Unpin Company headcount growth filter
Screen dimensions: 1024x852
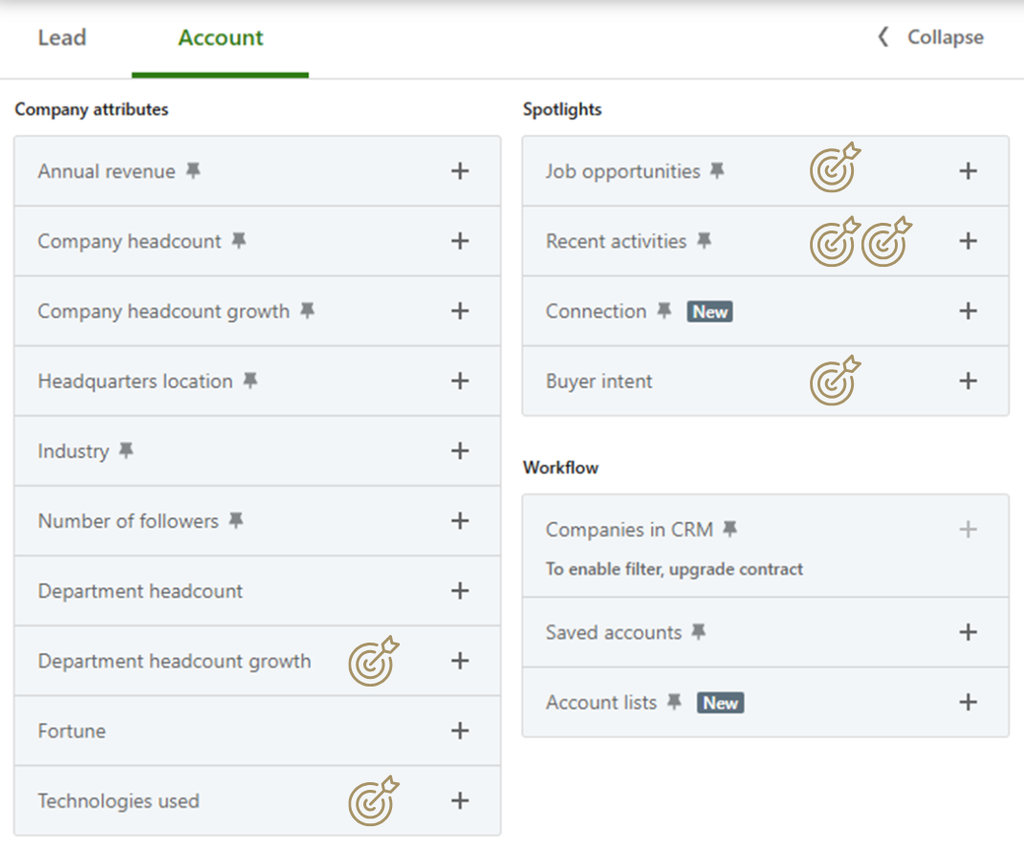coord(307,310)
